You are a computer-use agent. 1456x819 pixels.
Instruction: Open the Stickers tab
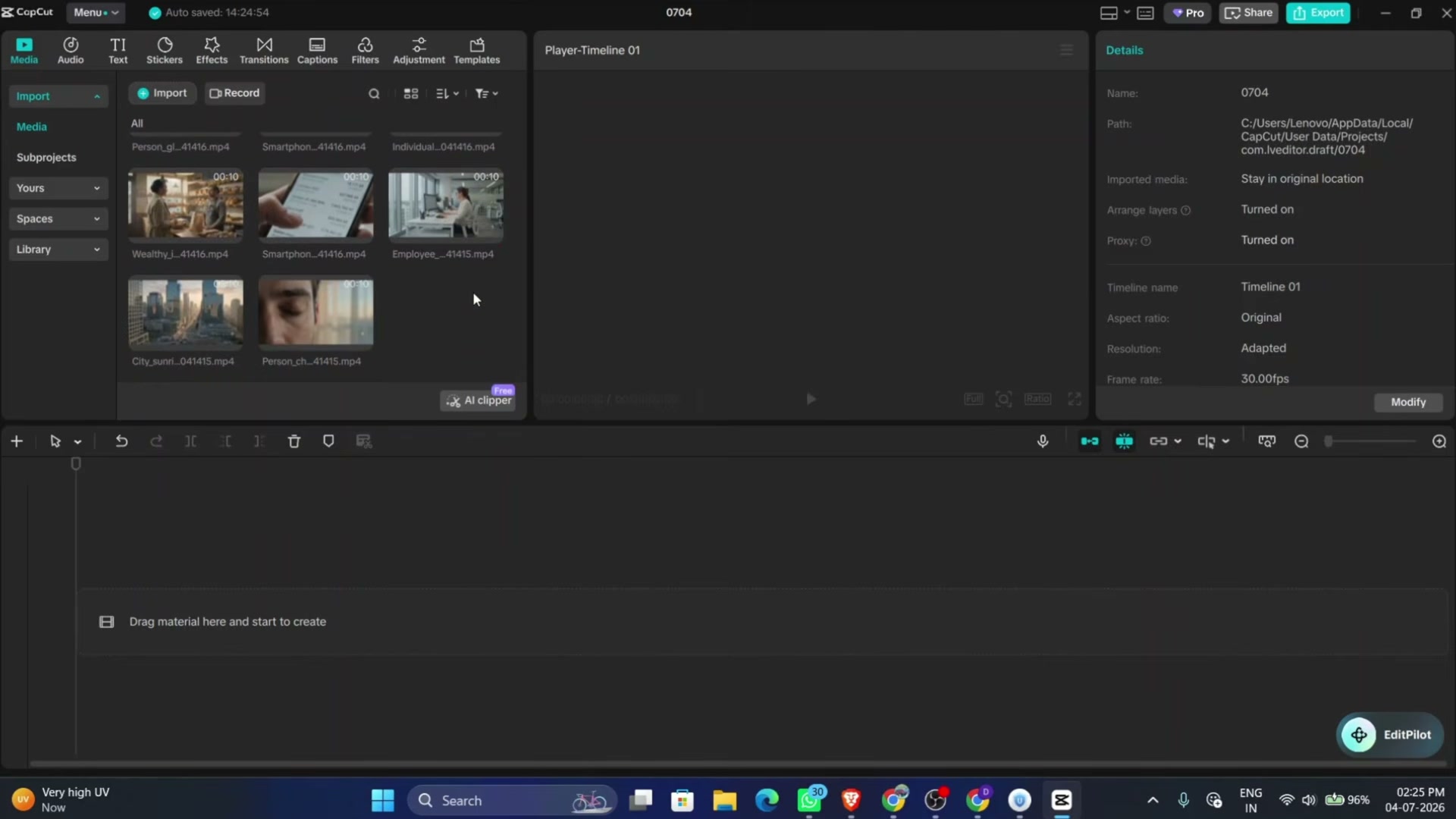pyautogui.click(x=165, y=51)
